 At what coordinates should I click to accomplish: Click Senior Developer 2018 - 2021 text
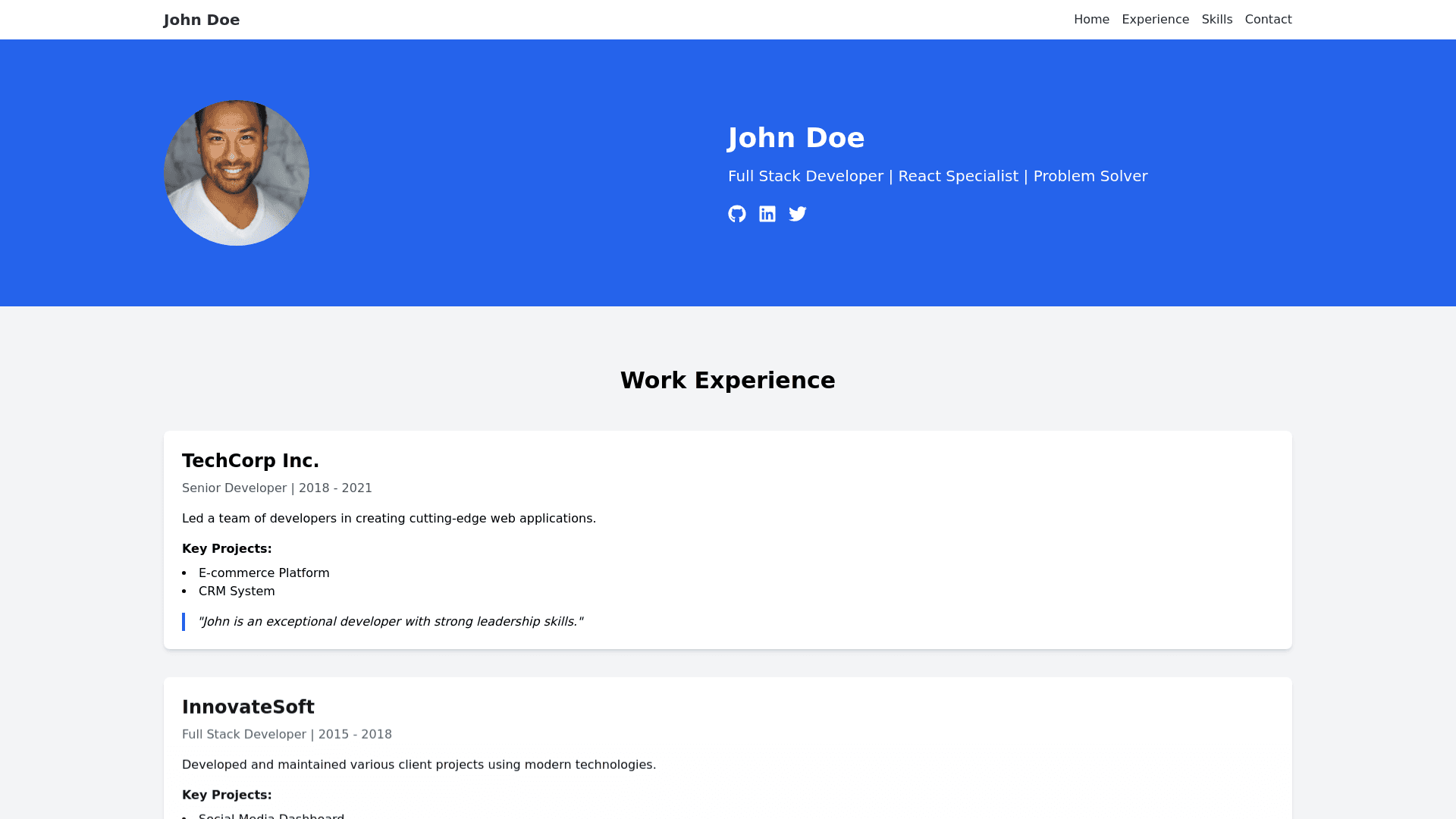coord(277,488)
